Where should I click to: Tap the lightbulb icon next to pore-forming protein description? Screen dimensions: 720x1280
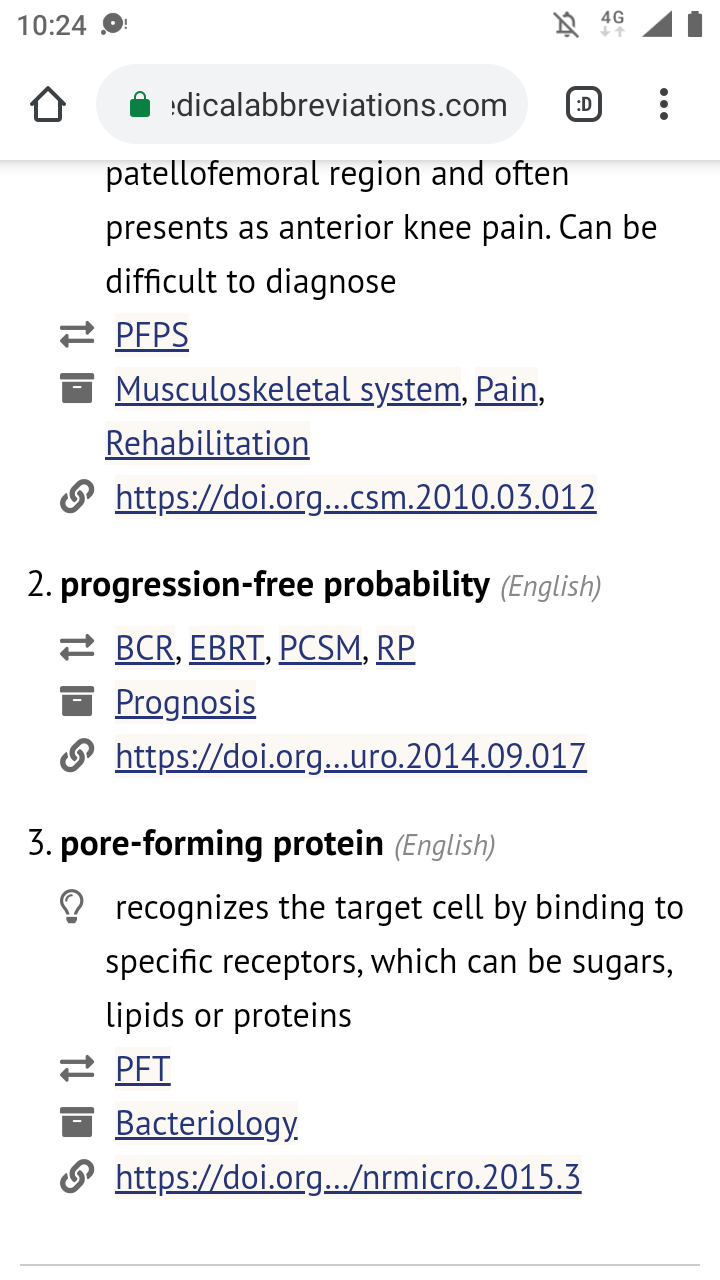tap(72, 907)
